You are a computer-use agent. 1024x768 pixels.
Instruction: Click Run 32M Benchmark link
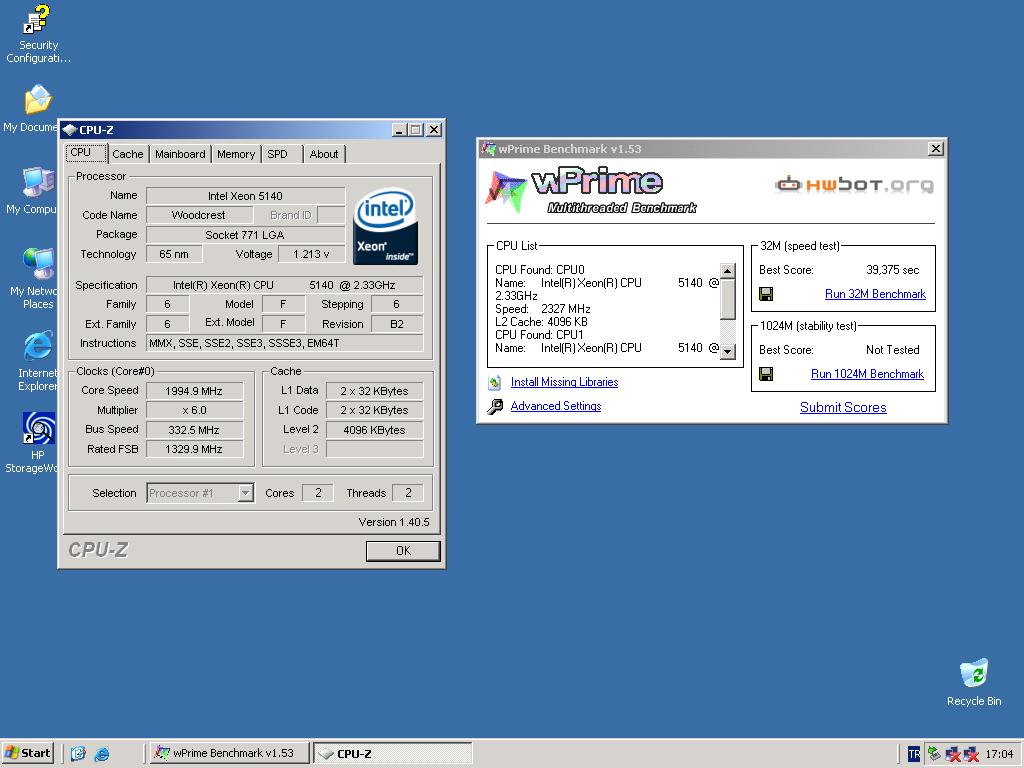pyautogui.click(x=875, y=294)
